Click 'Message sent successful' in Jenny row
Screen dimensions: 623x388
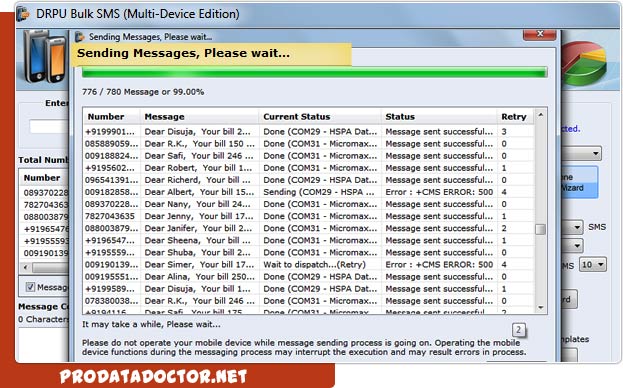439,216
